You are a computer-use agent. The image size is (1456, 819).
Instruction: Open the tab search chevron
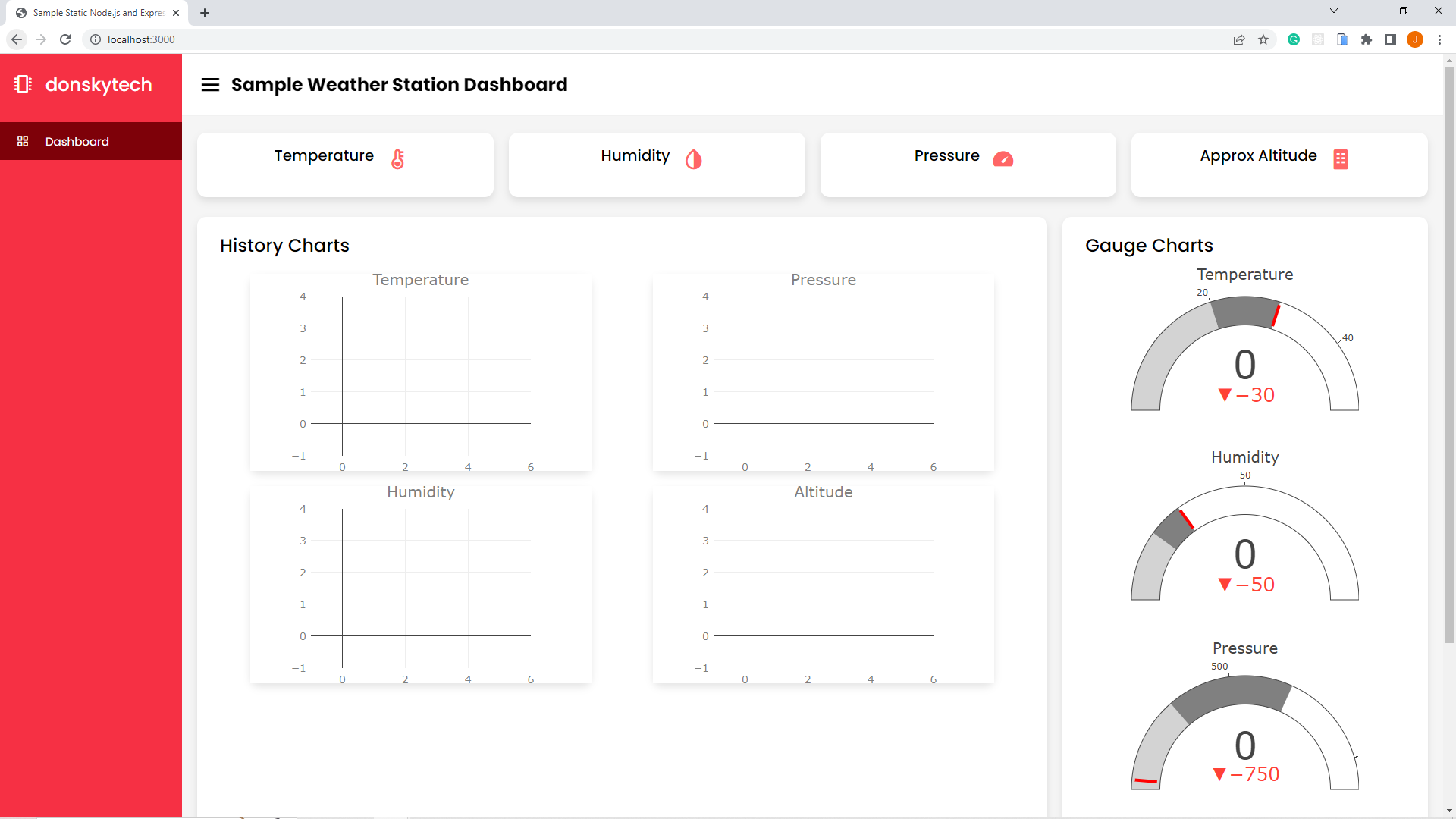click(x=1334, y=11)
